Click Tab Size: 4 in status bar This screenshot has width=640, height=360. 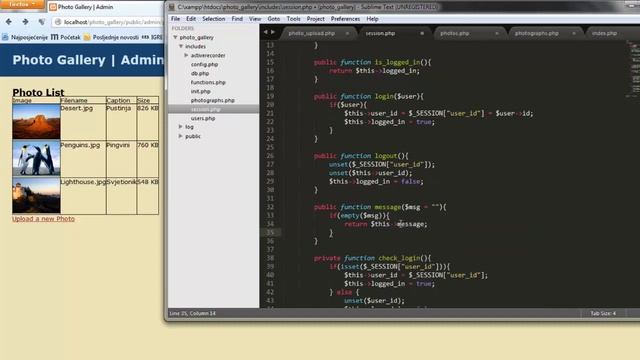click(602, 313)
